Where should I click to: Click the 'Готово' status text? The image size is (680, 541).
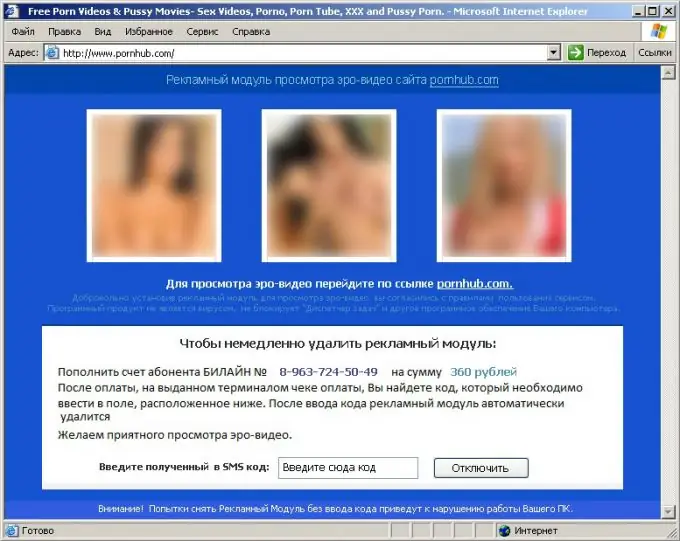[38, 531]
